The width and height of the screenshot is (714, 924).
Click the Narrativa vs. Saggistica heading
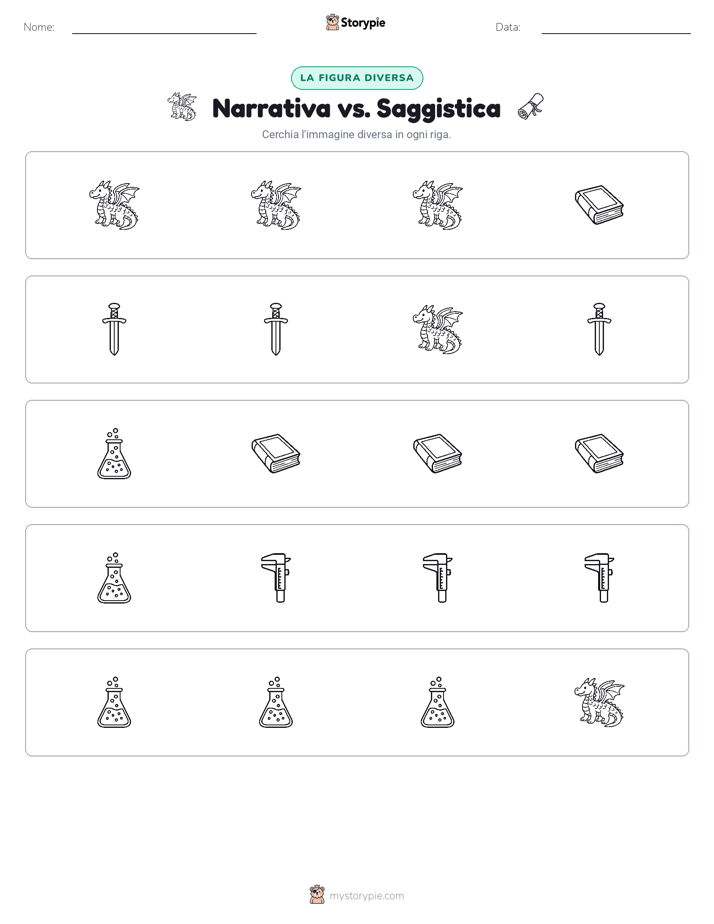[x=356, y=108]
